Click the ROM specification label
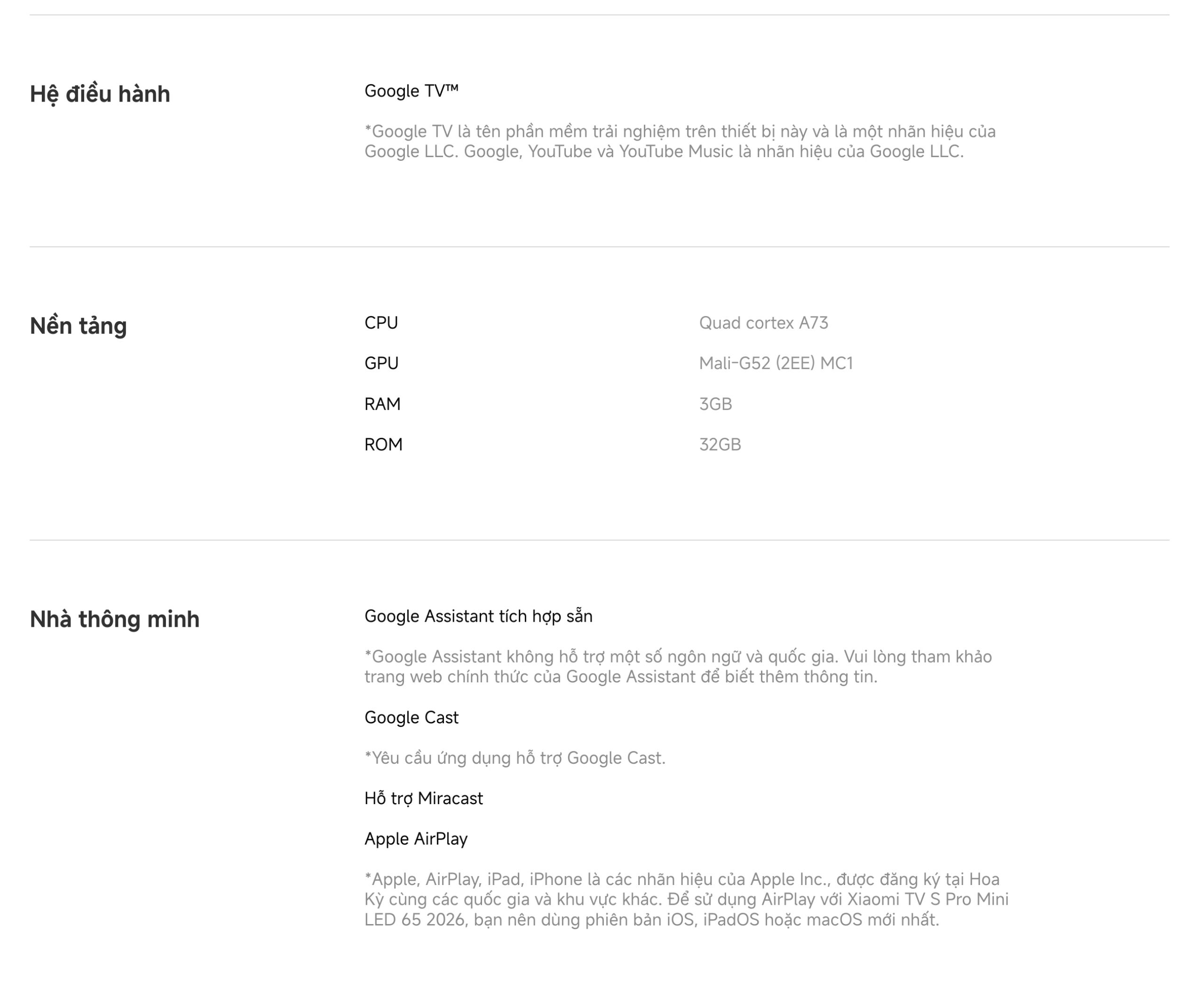Image resolution: width=1204 pixels, height=1004 pixels. [383, 444]
